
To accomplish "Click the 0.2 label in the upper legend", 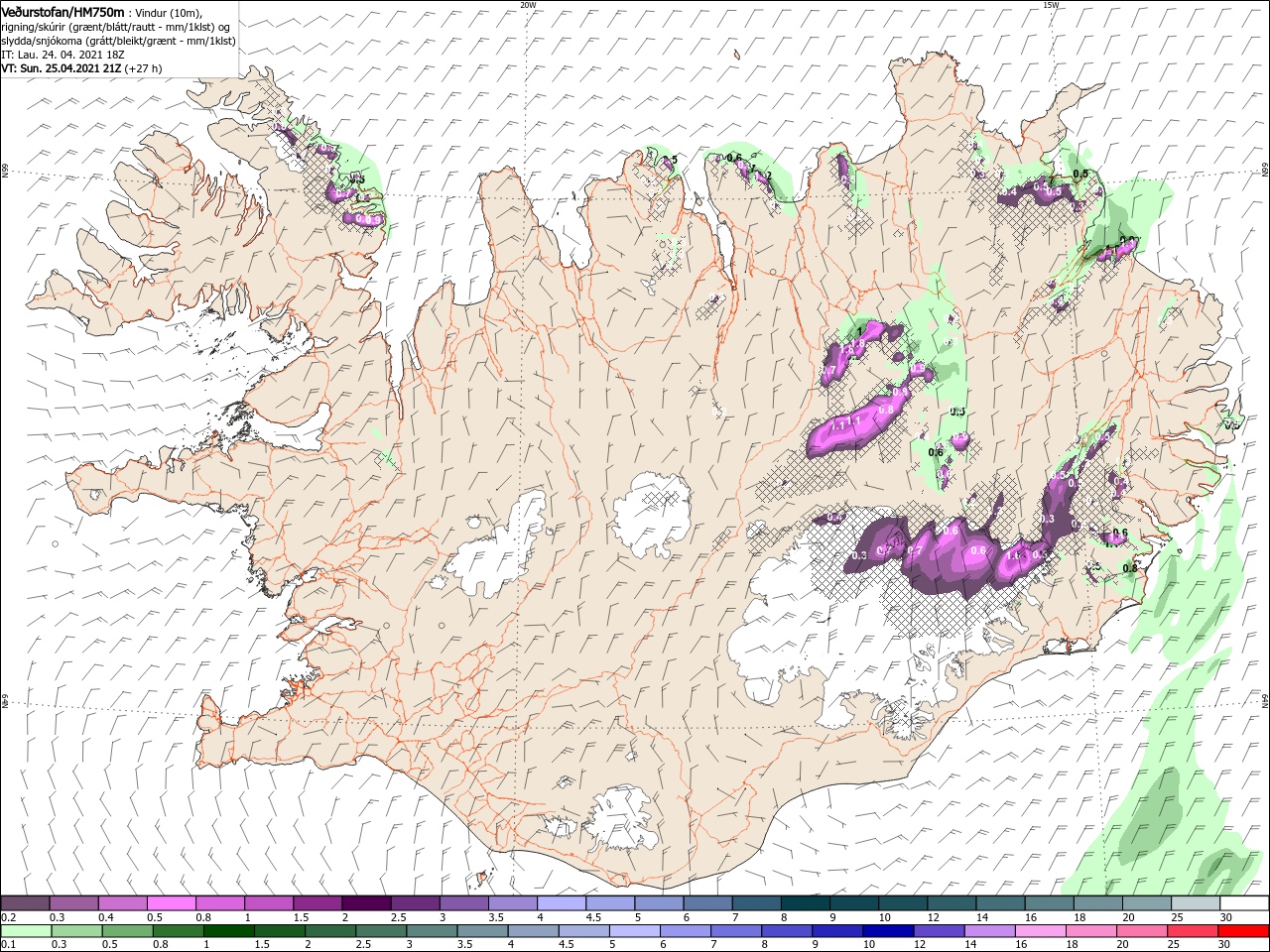I will 9,917.
